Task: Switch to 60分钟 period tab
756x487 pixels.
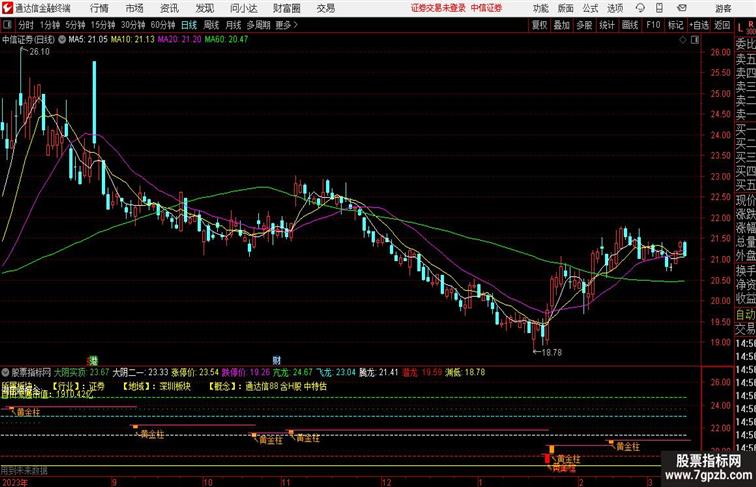Action: 162,25
